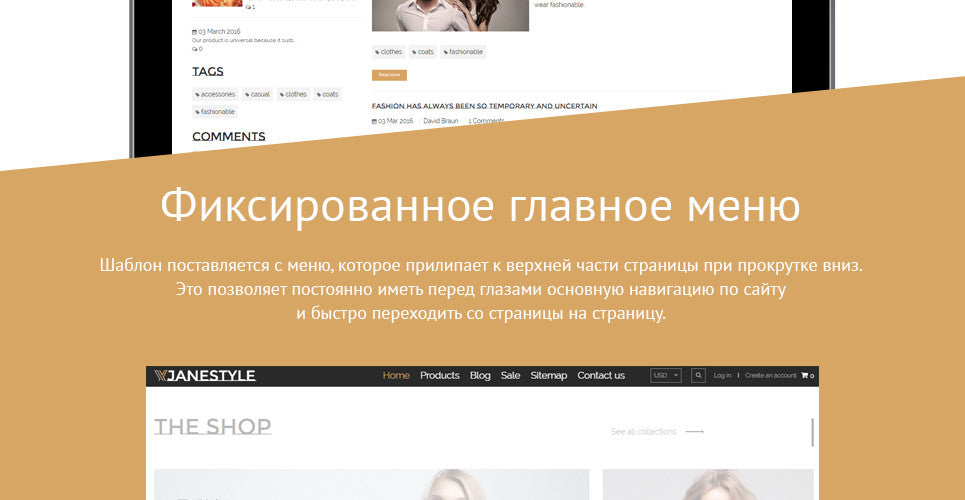The width and height of the screenshot is (965, 500).
Task: Click the COMMENTS sidebar heading
Action: (x=228, y=137)
